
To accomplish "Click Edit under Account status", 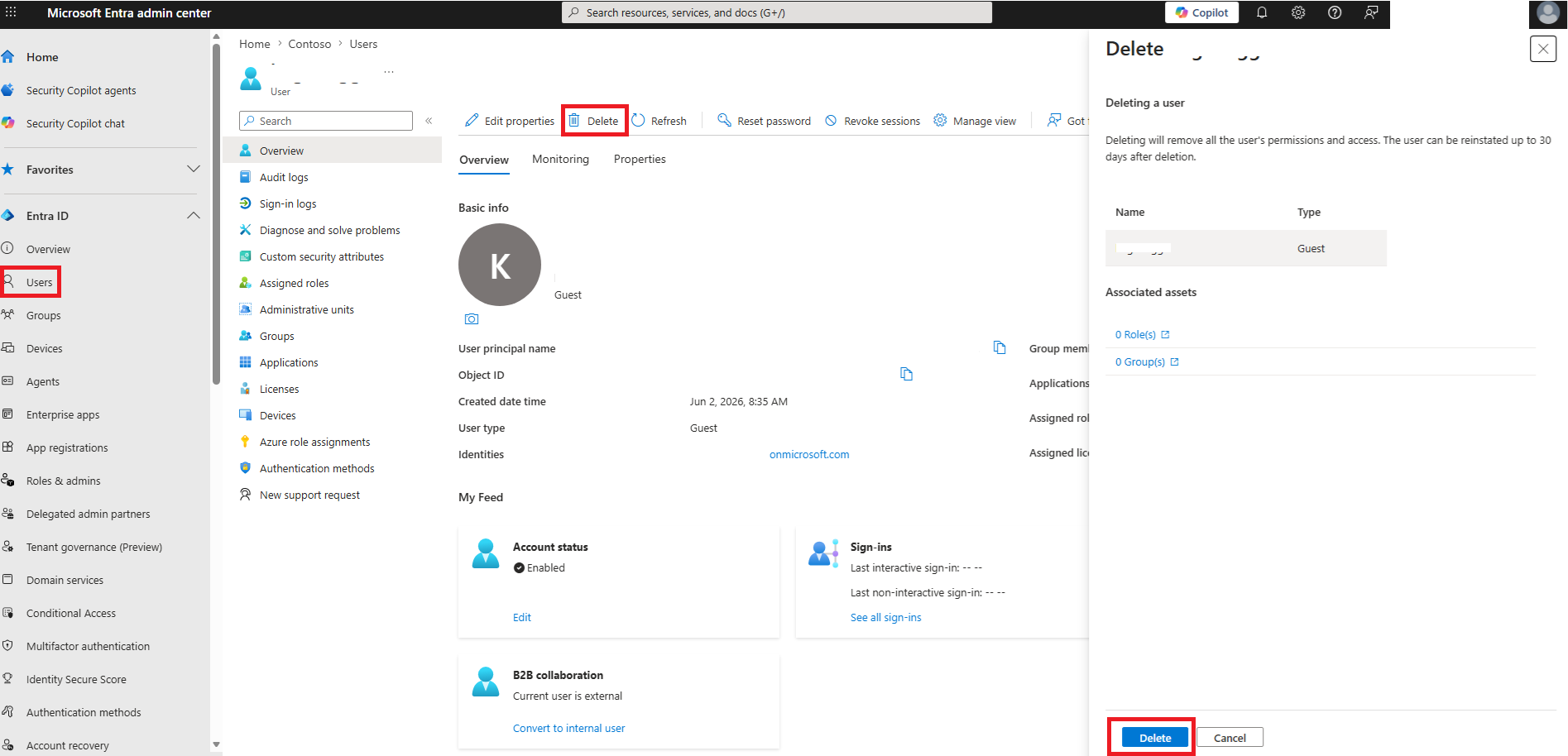I will coord(522,617).
